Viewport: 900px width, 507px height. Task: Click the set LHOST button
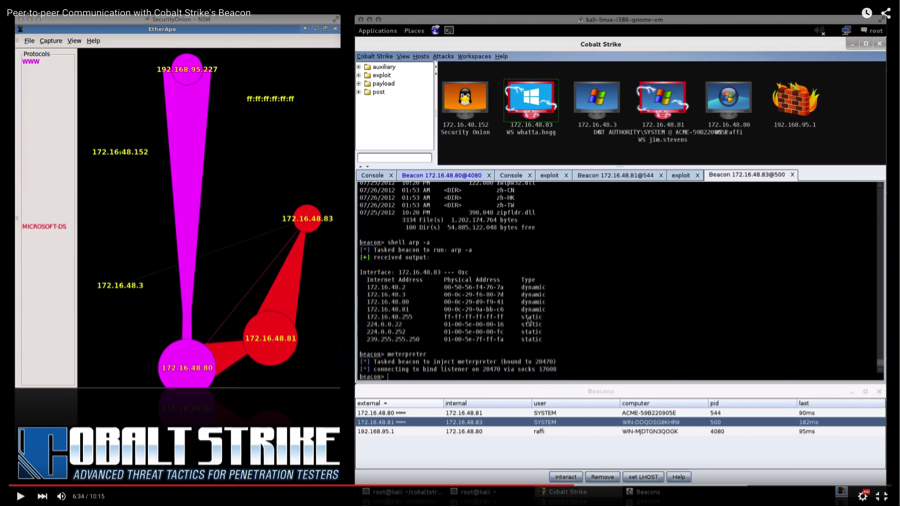click(x=642, y=477)
